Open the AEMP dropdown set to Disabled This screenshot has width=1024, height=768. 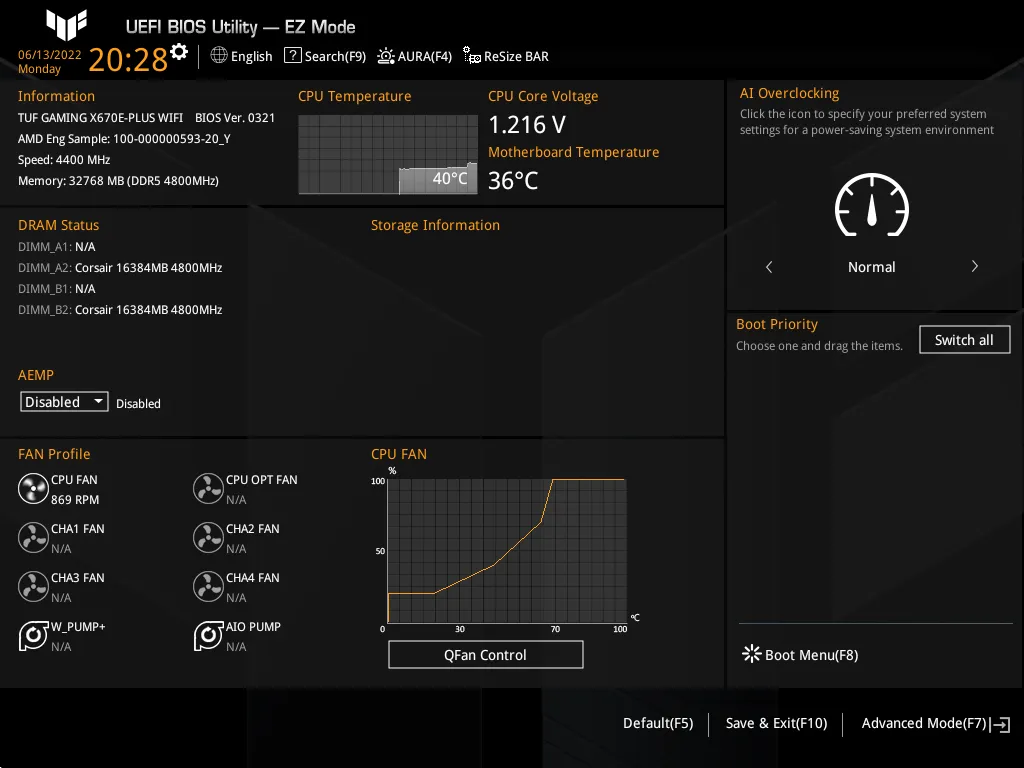click(63, 401)
